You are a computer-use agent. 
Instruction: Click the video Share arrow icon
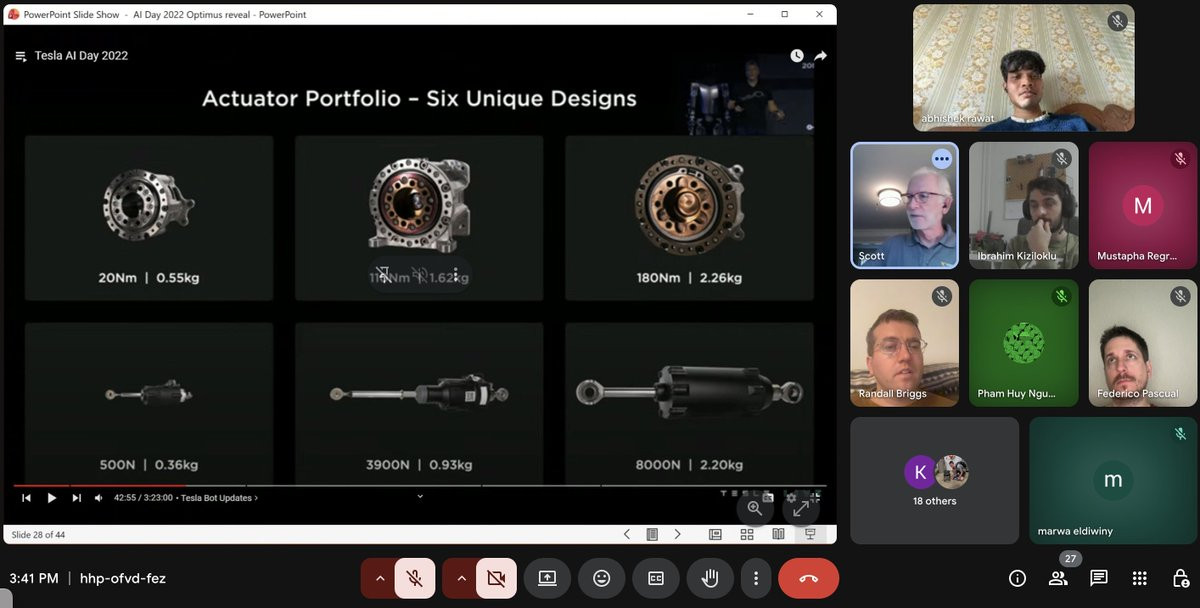coord(820,56)
